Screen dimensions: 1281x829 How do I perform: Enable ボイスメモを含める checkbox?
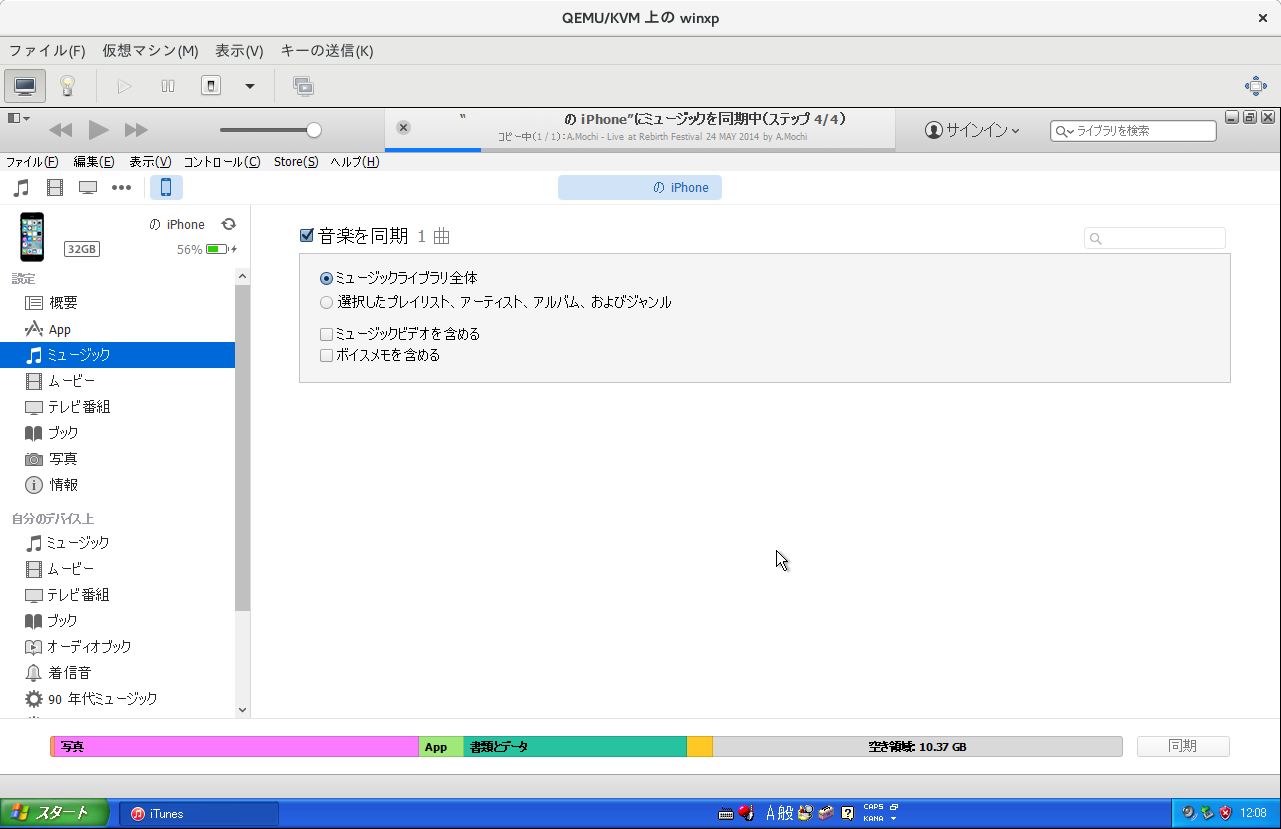point(326,355)
